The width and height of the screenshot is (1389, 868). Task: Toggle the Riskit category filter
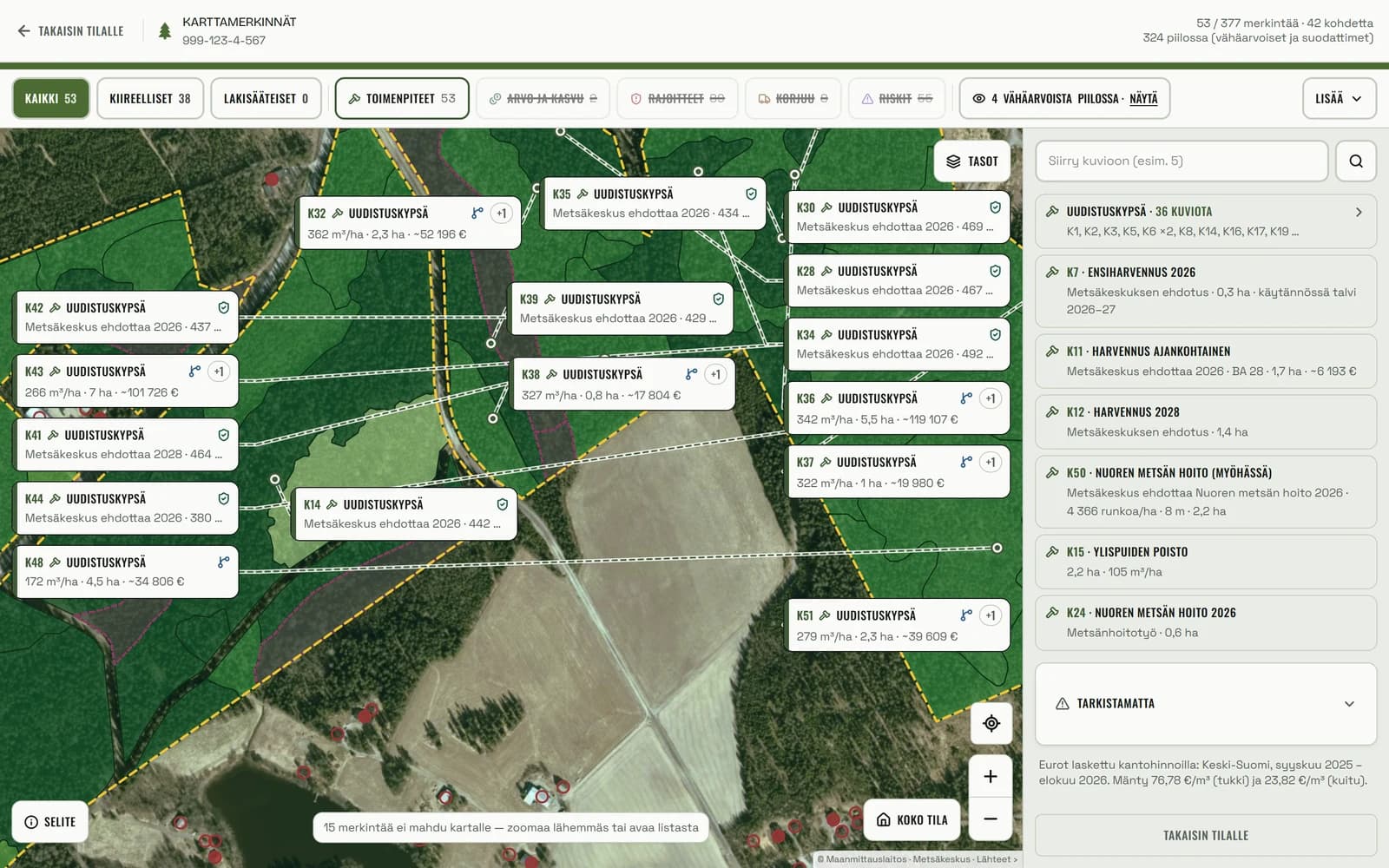[x=897, y=98]
